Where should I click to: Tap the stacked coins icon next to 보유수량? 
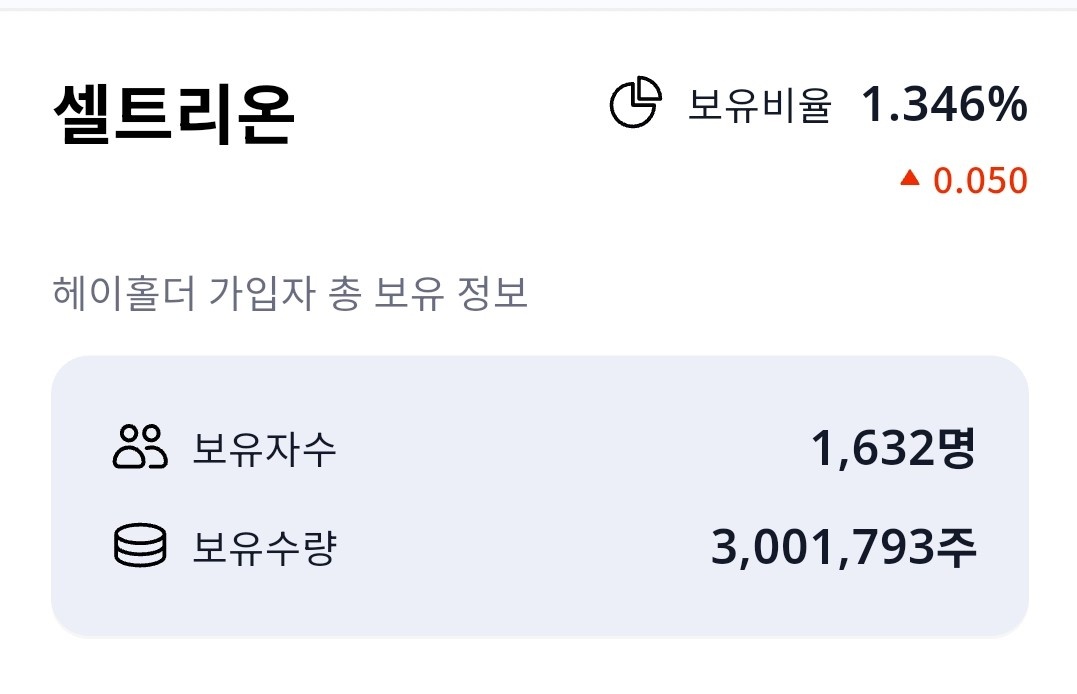139,546
